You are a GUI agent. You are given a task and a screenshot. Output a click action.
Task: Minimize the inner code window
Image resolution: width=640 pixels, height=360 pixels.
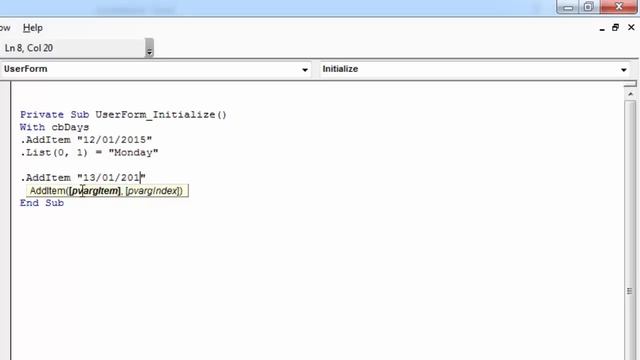(602, 28)
